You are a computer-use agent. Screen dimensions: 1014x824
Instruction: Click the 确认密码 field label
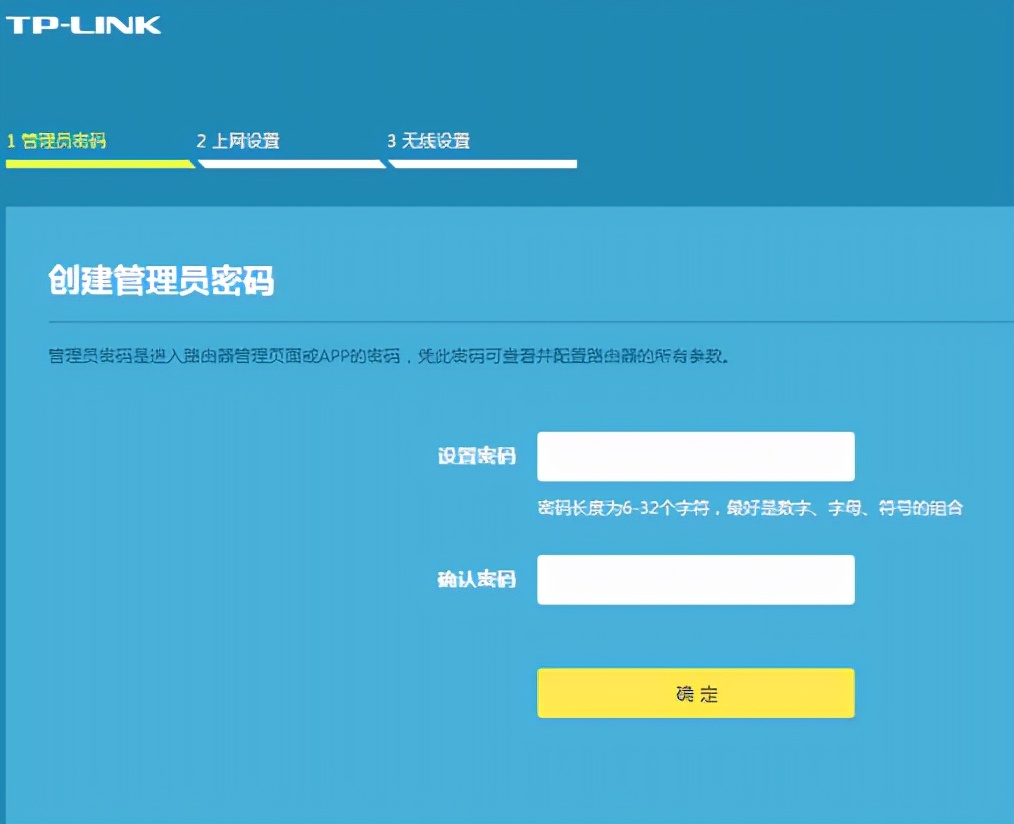[x=477, y=579]
